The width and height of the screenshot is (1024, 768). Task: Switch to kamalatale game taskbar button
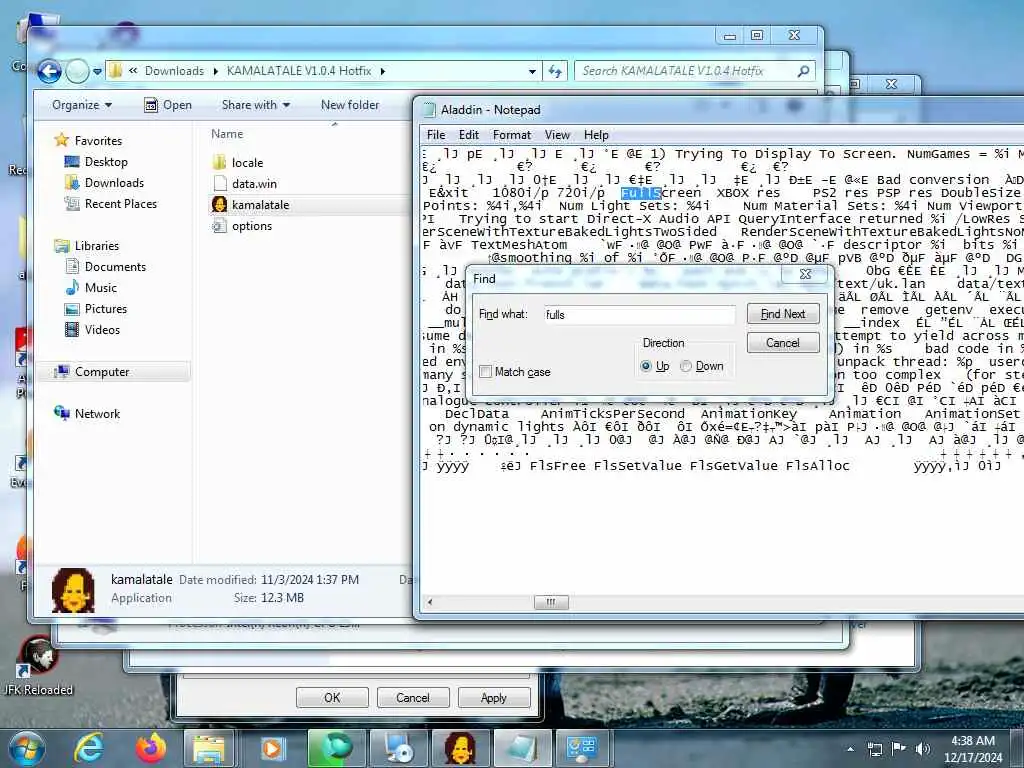click(x=460, y=748)
